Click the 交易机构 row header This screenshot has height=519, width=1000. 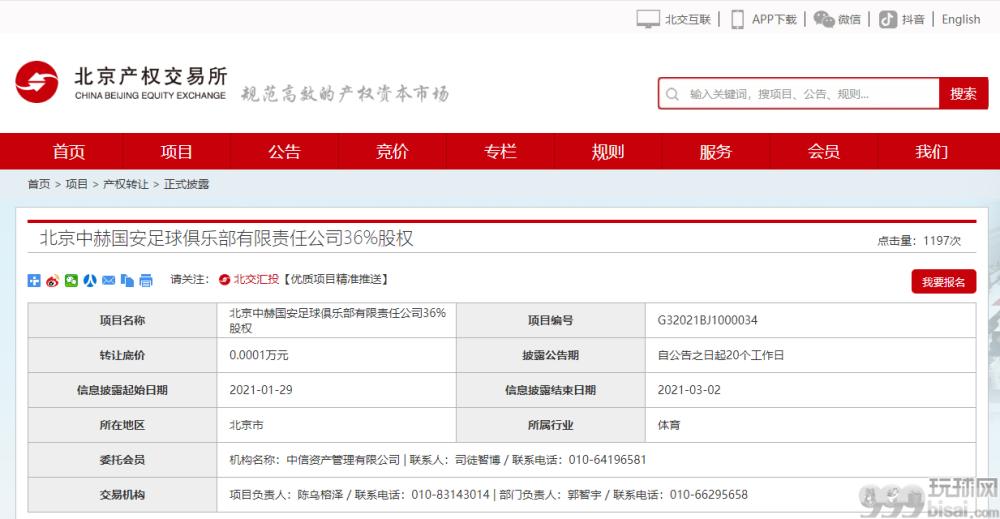(x=122, y=495)
